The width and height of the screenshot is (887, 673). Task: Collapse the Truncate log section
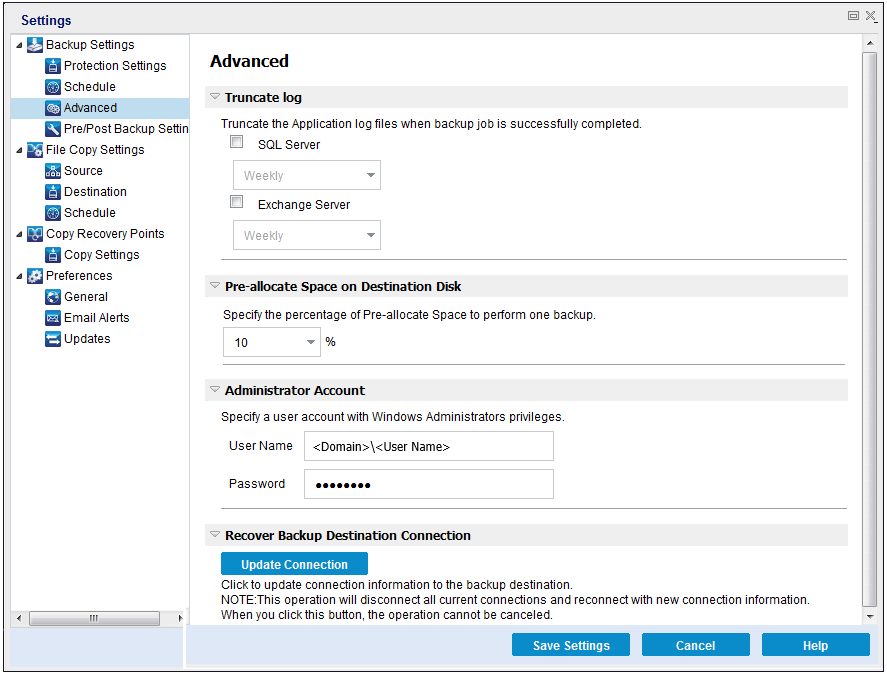pos(214,97)
